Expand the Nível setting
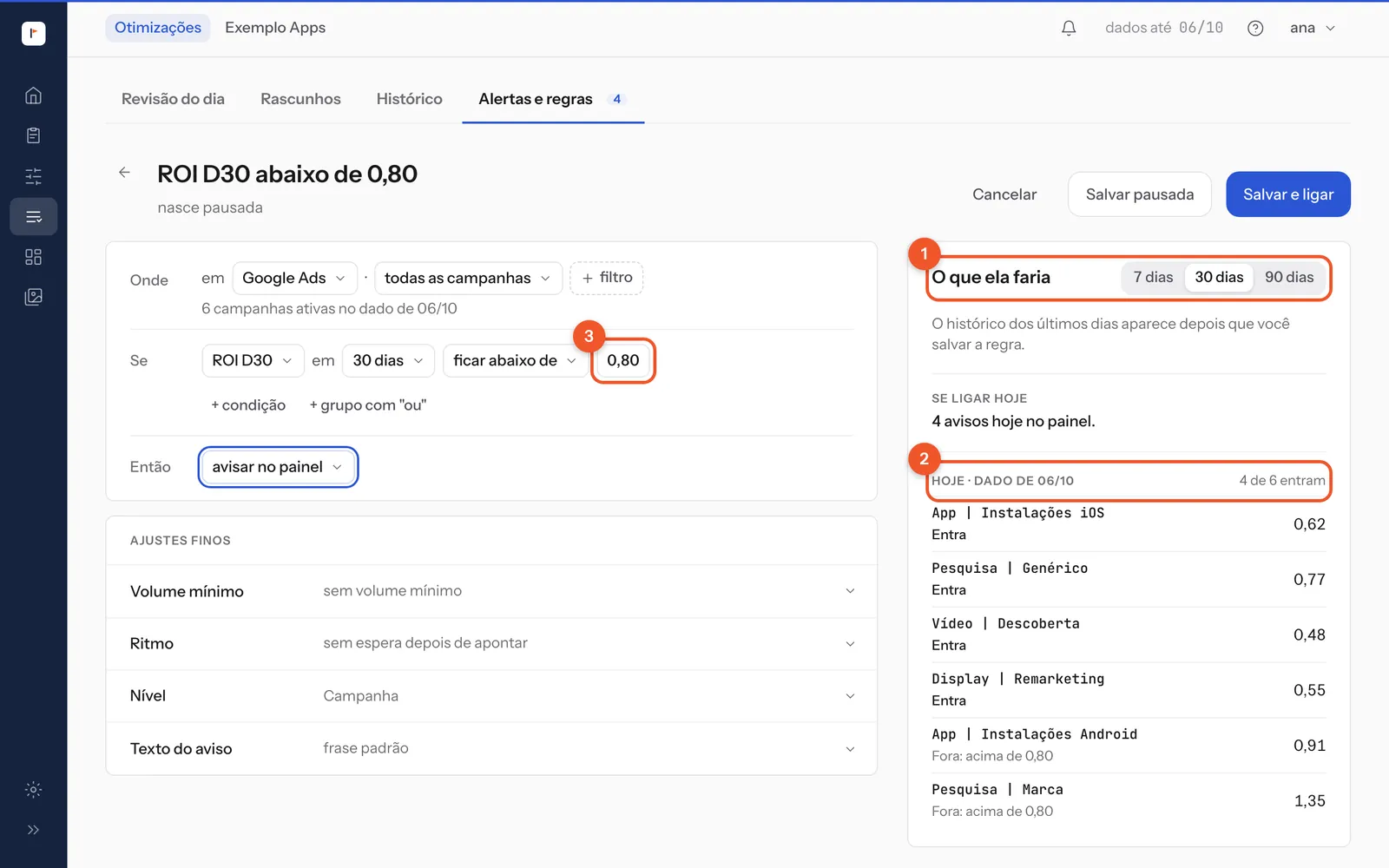 pos(491,696)
